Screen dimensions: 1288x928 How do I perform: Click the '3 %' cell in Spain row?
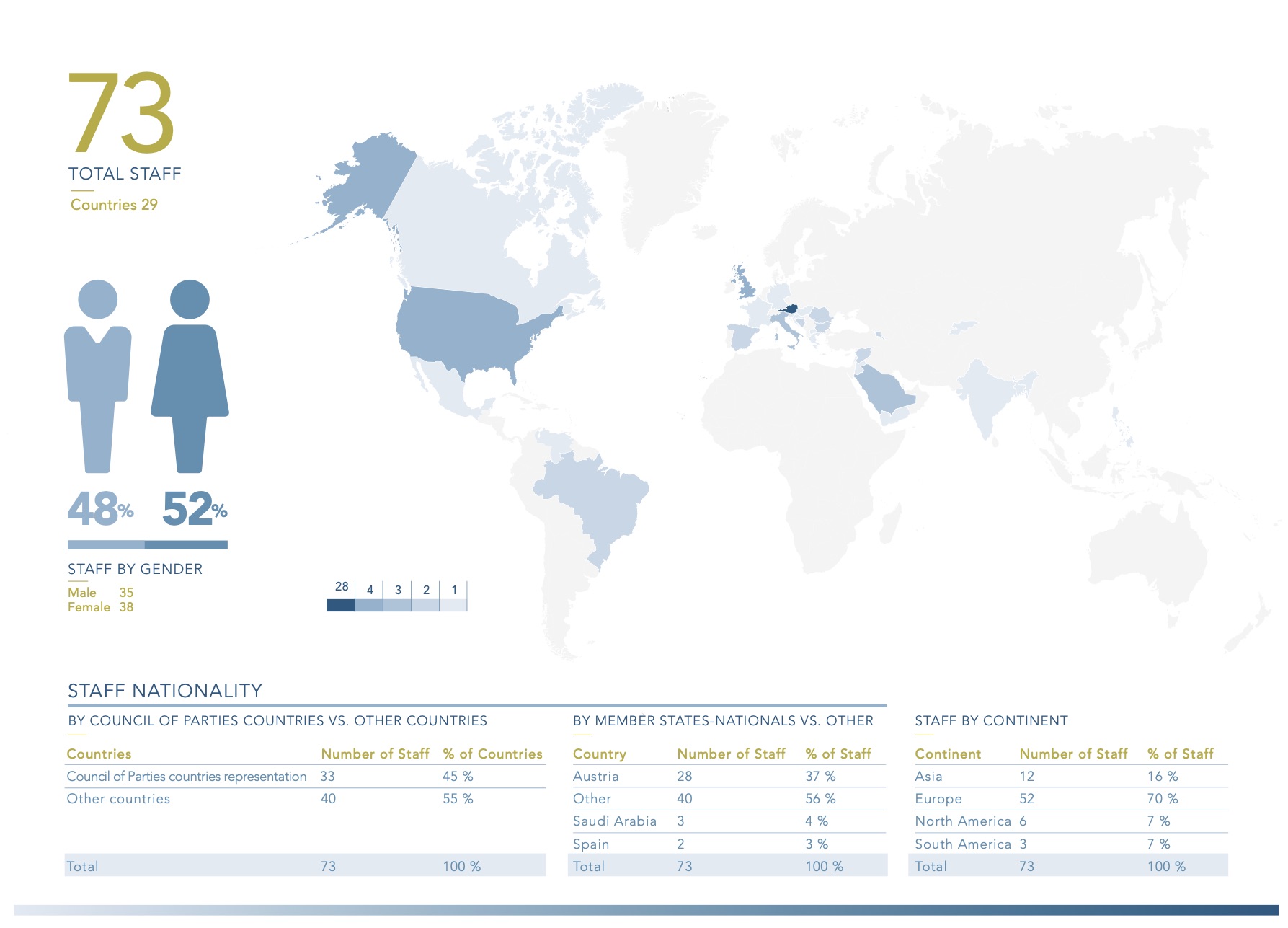pyautogui.click(x=817, y=844)
